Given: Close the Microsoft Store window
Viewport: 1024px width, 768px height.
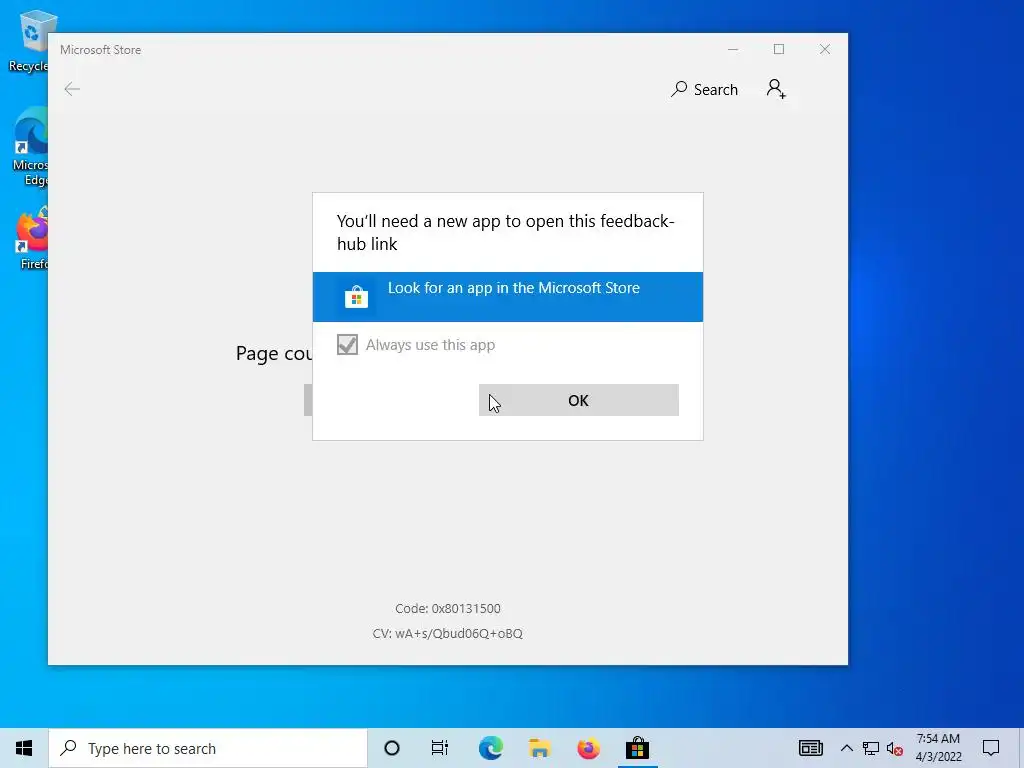Looking at the screenshot, I should tap(825, 50).
